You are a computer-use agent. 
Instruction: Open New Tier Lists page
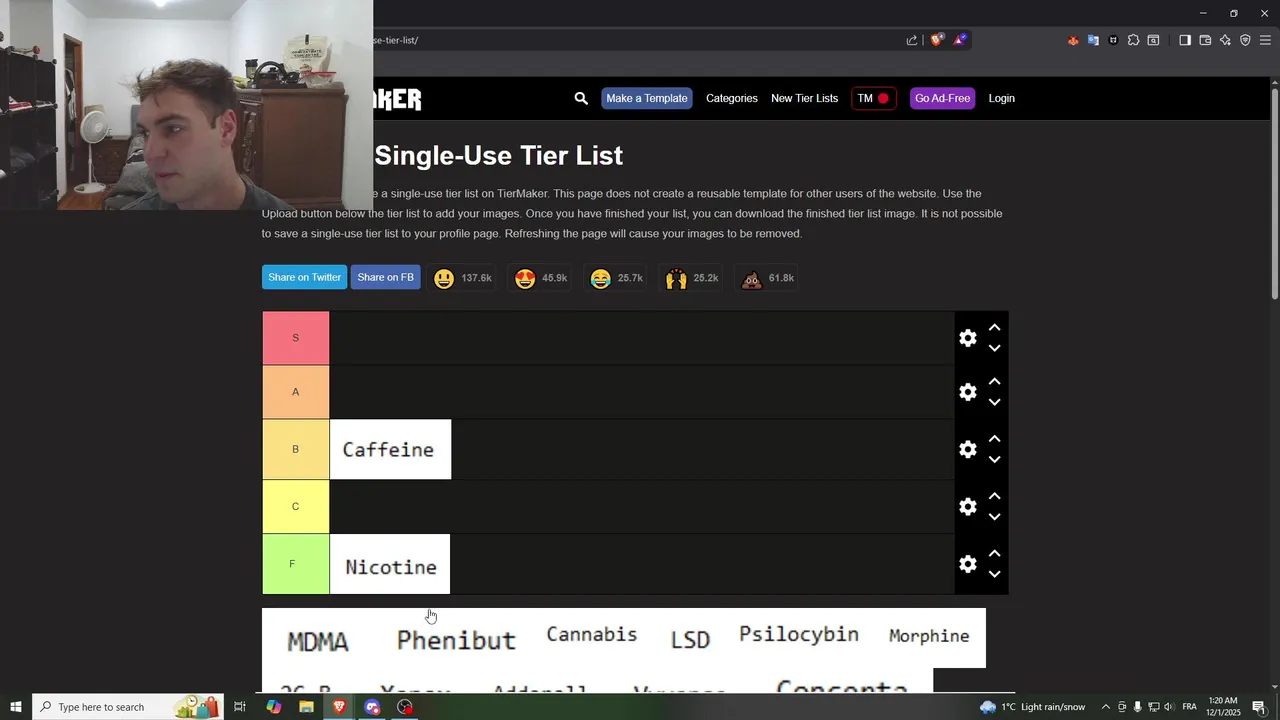tap(804, 98)
